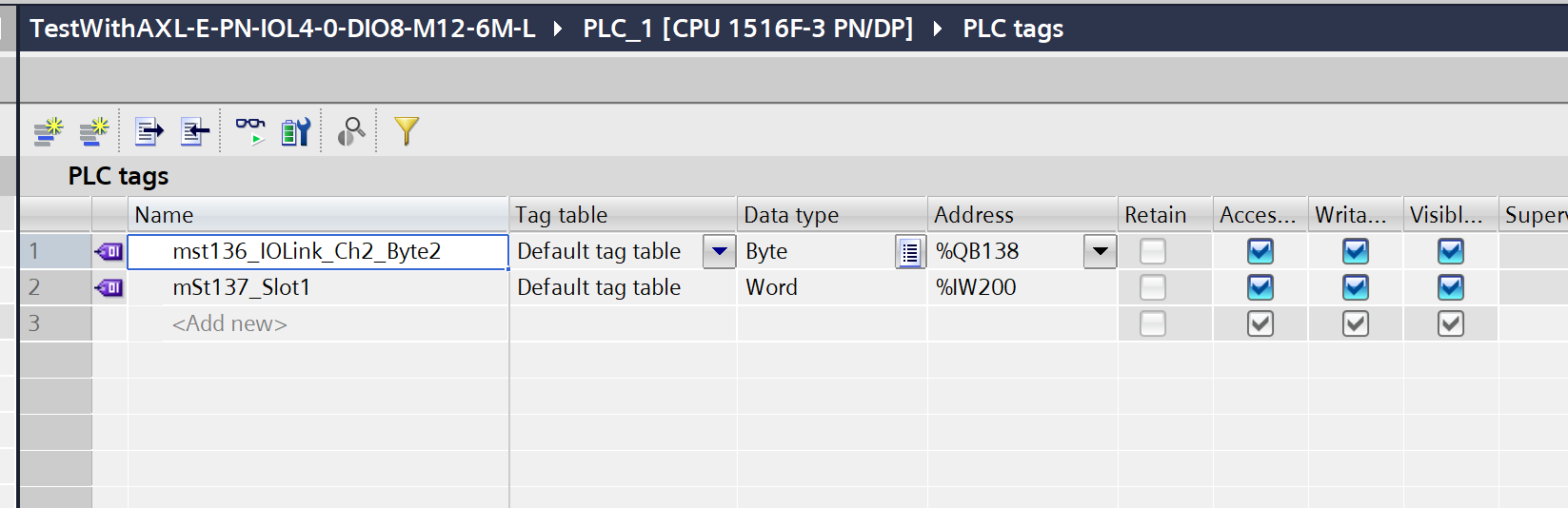
Task: Click the battery and wrench toolbar icon
Action: [296, 131]
